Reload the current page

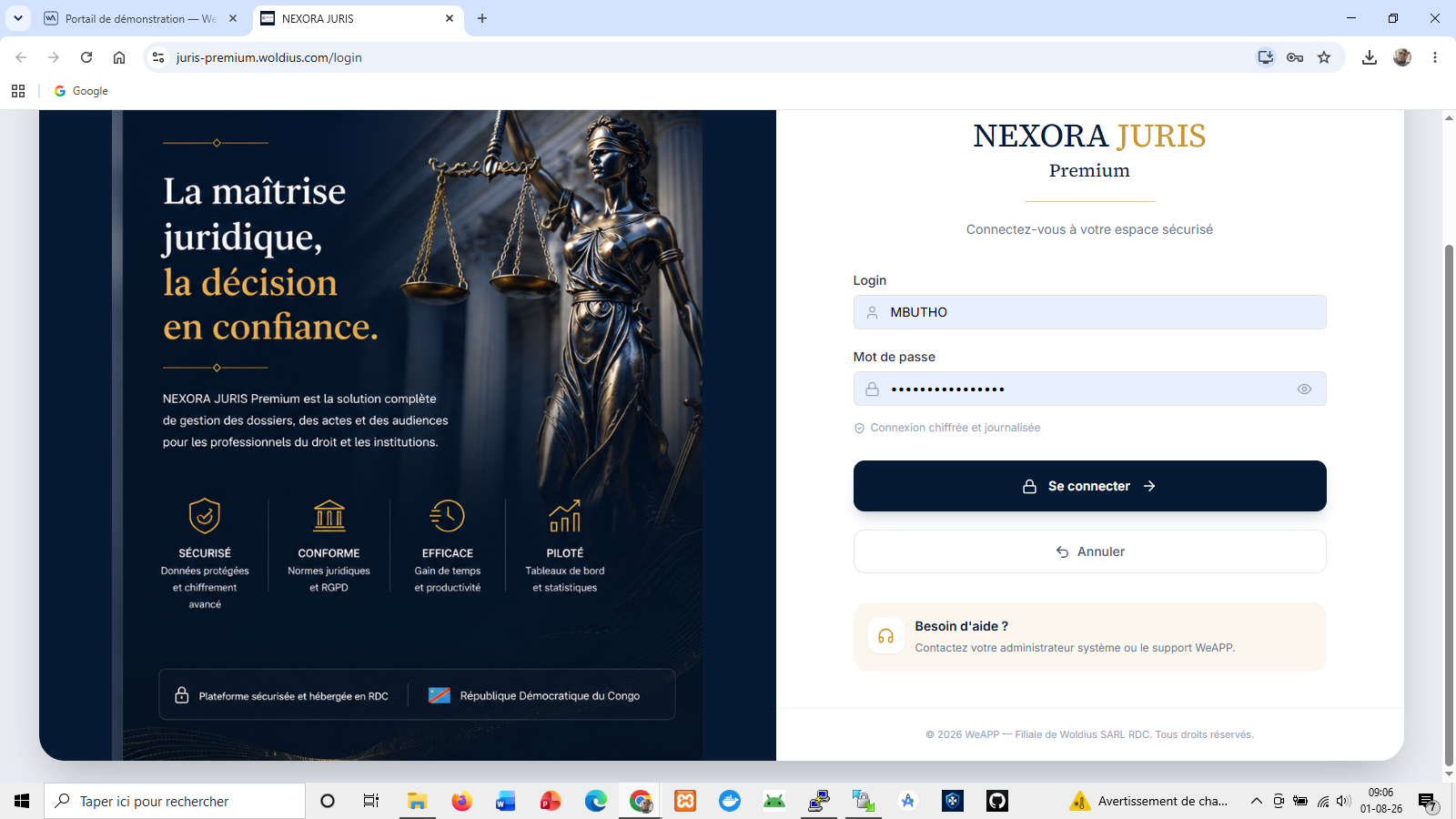coord(86,57)
